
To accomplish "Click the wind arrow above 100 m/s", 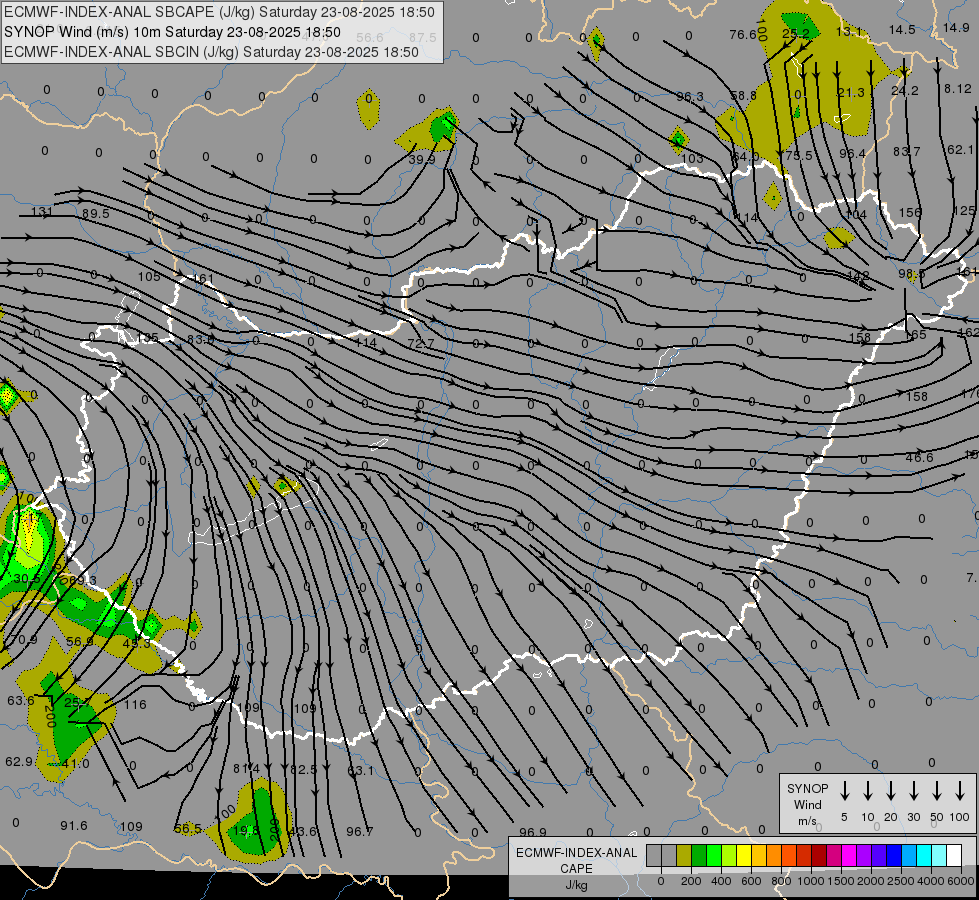I will pyautogui.click(x=960, y=791).
